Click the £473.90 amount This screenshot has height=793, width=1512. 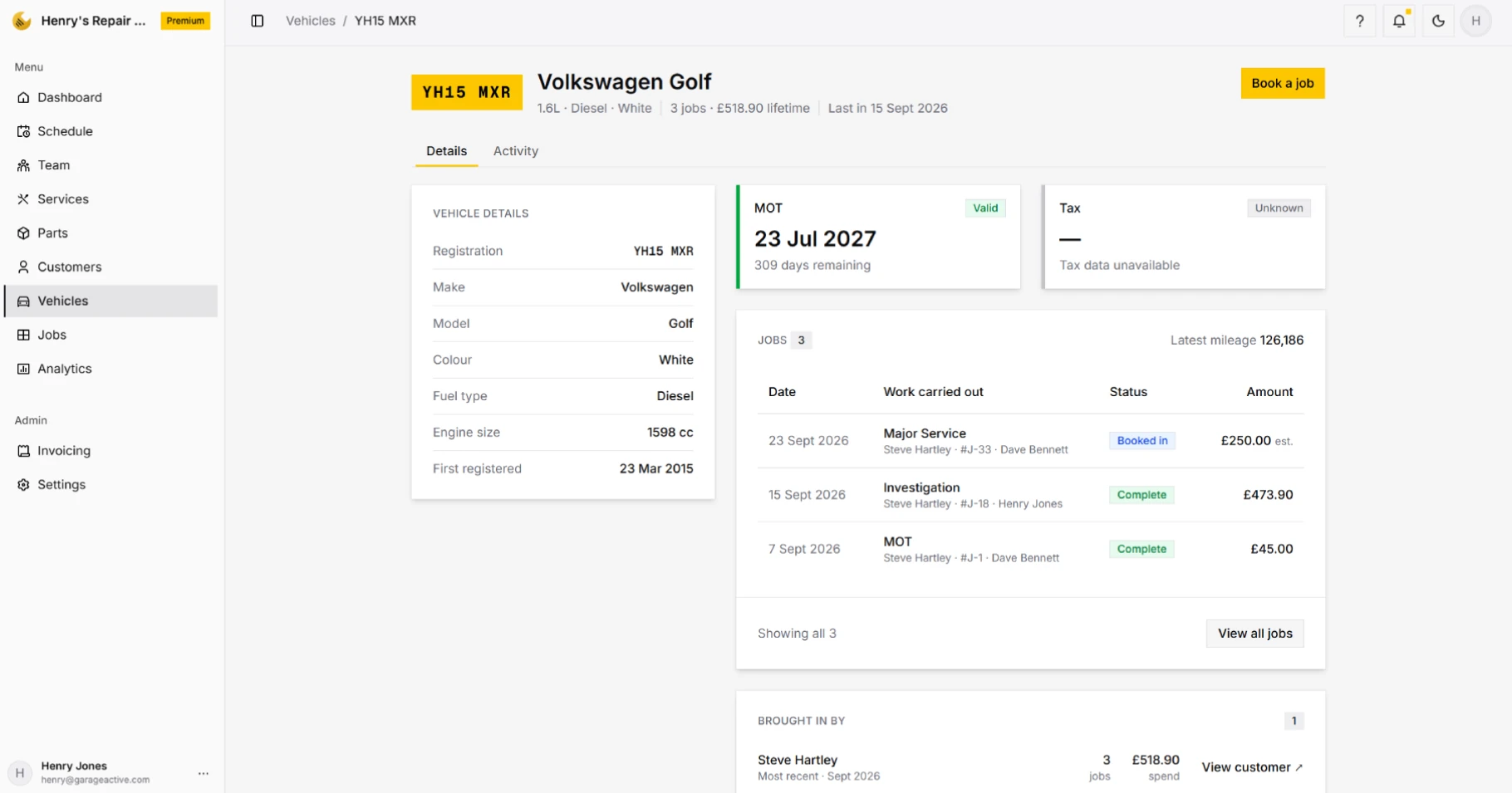point(1268,495)
